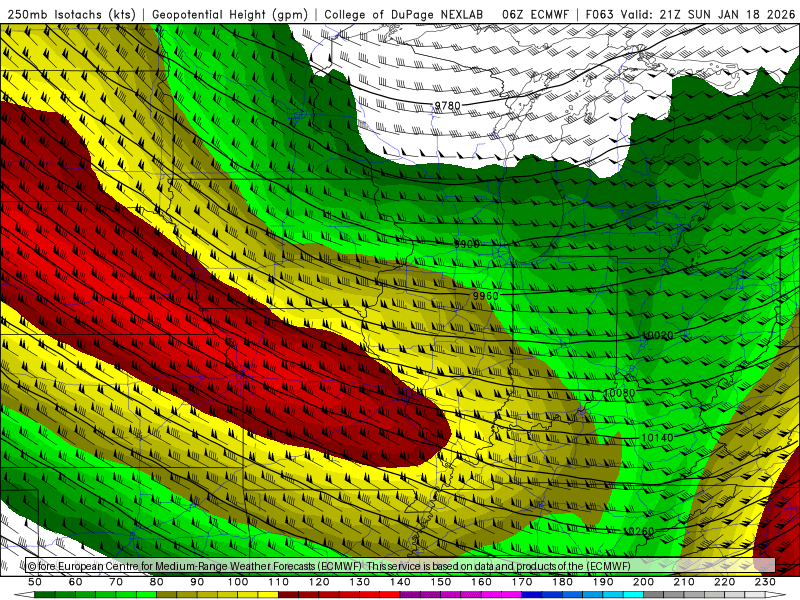Click the 130 value on color scale

point(360,582)
